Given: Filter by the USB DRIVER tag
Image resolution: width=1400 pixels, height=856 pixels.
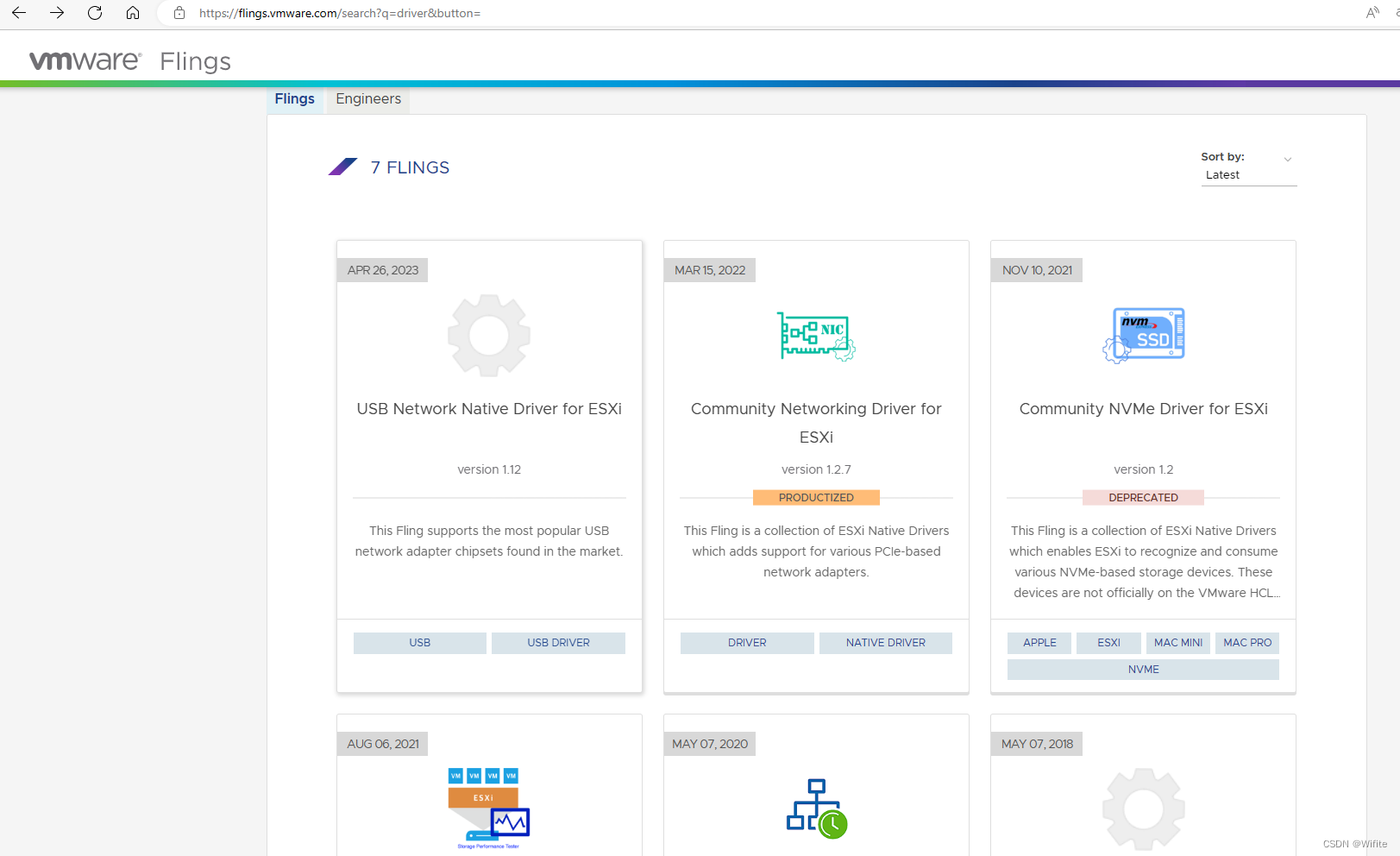Looking at the screenshot, I should pyautogui.click(x=559, y=643).
